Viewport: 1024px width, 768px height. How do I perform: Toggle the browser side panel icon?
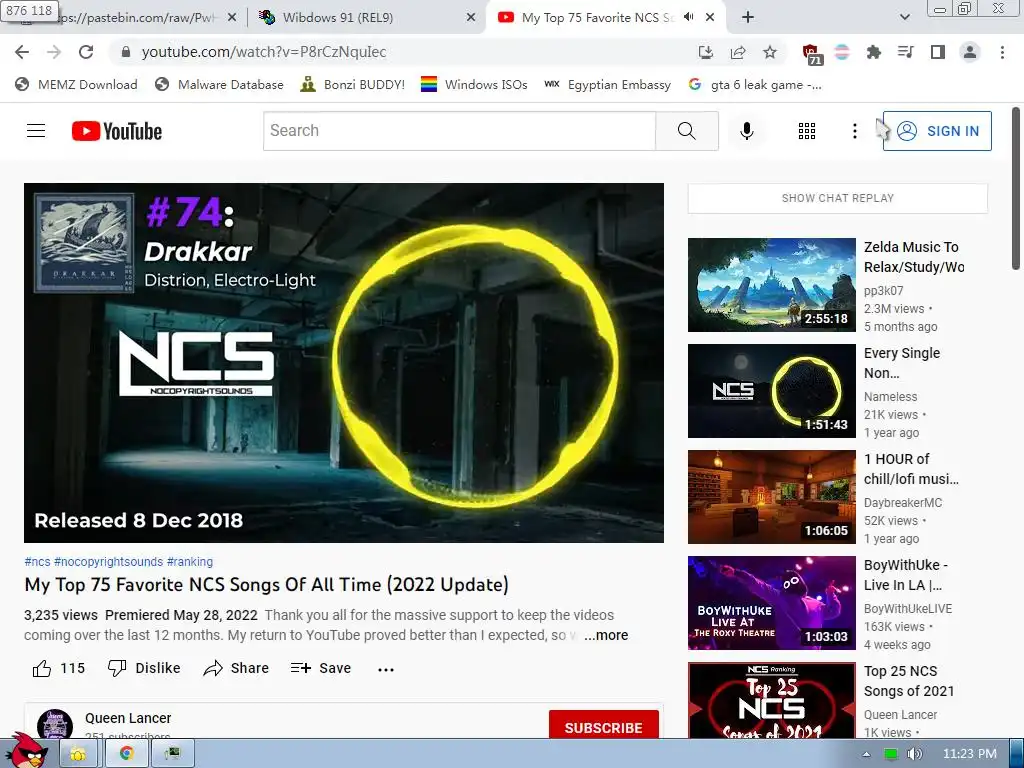click(938, 52)
